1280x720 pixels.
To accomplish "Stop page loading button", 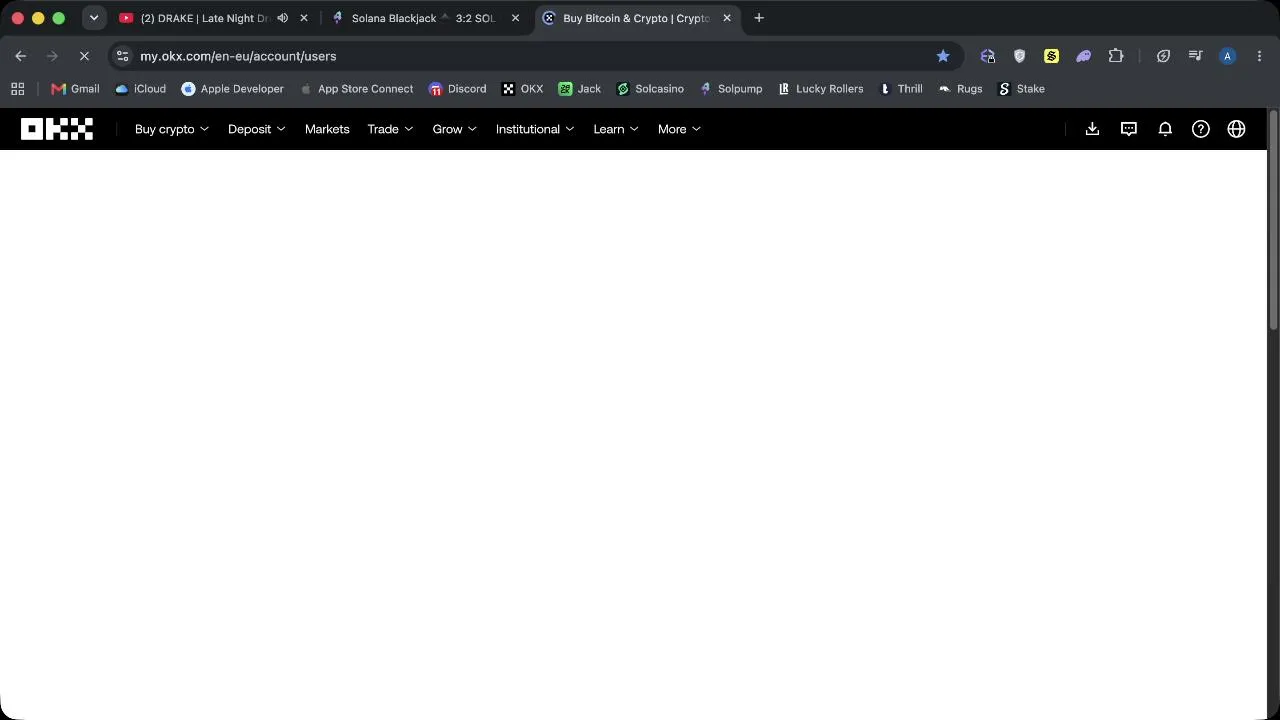I will pyautogui.click(x=84, y=56).
